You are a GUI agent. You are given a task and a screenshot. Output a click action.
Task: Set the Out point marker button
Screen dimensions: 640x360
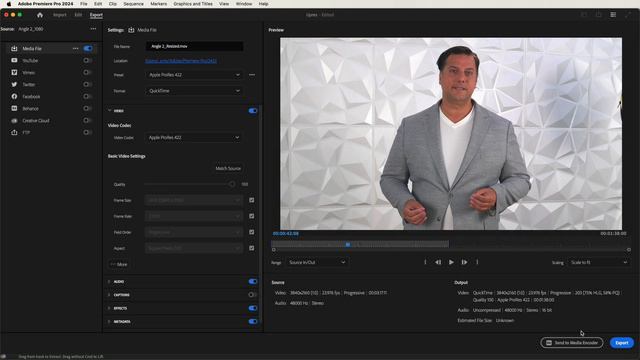477,262
